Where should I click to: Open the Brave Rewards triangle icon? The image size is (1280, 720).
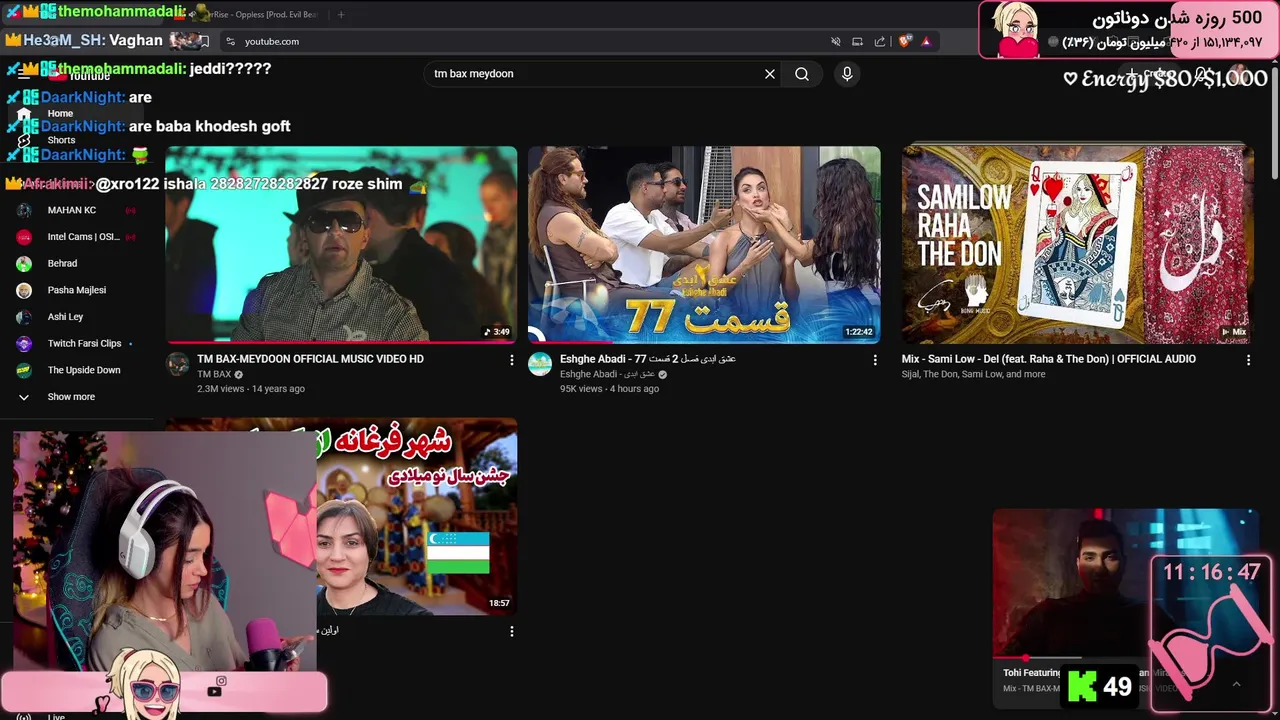click(x=926, y=41)
